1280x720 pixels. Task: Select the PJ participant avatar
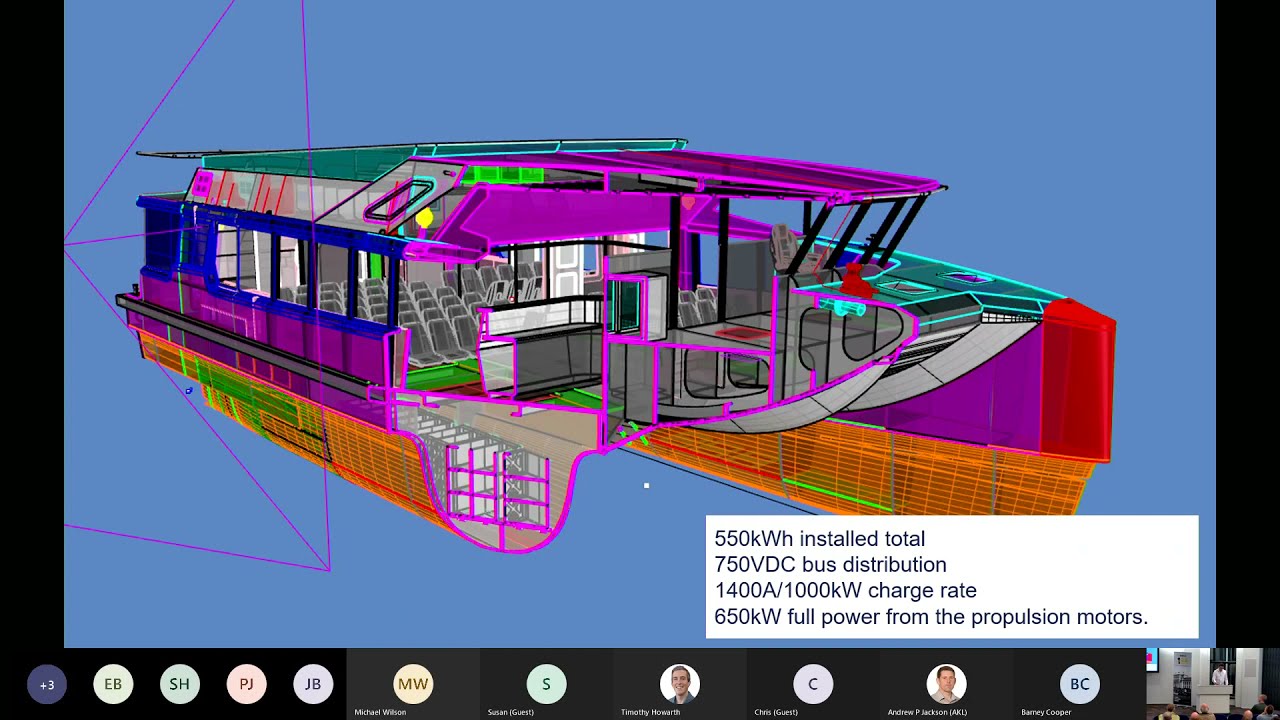click(246, 685)
